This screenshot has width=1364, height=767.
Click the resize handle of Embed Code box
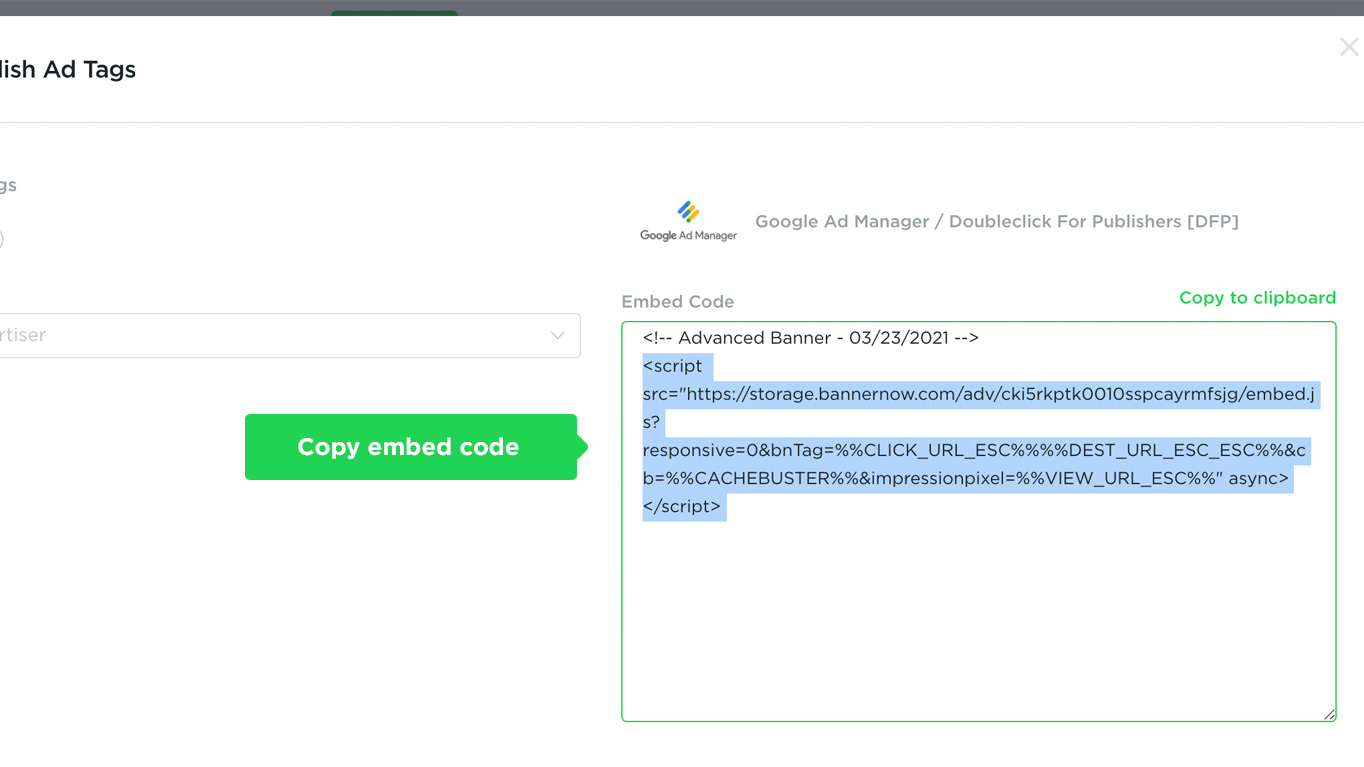[x=1328, y=713]
